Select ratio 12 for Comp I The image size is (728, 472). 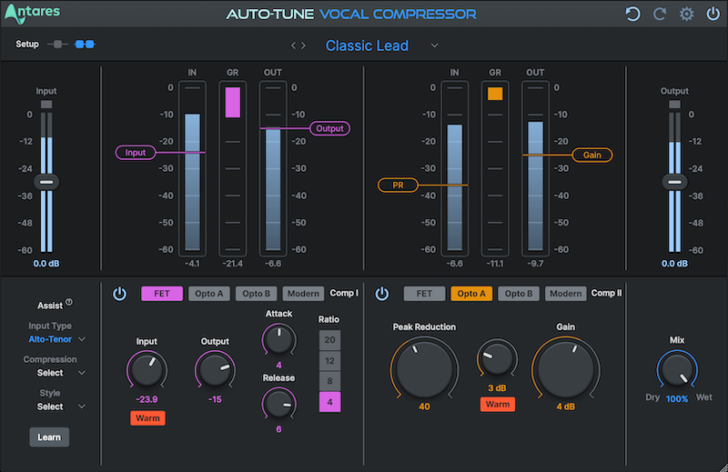(x=330, y=361)
